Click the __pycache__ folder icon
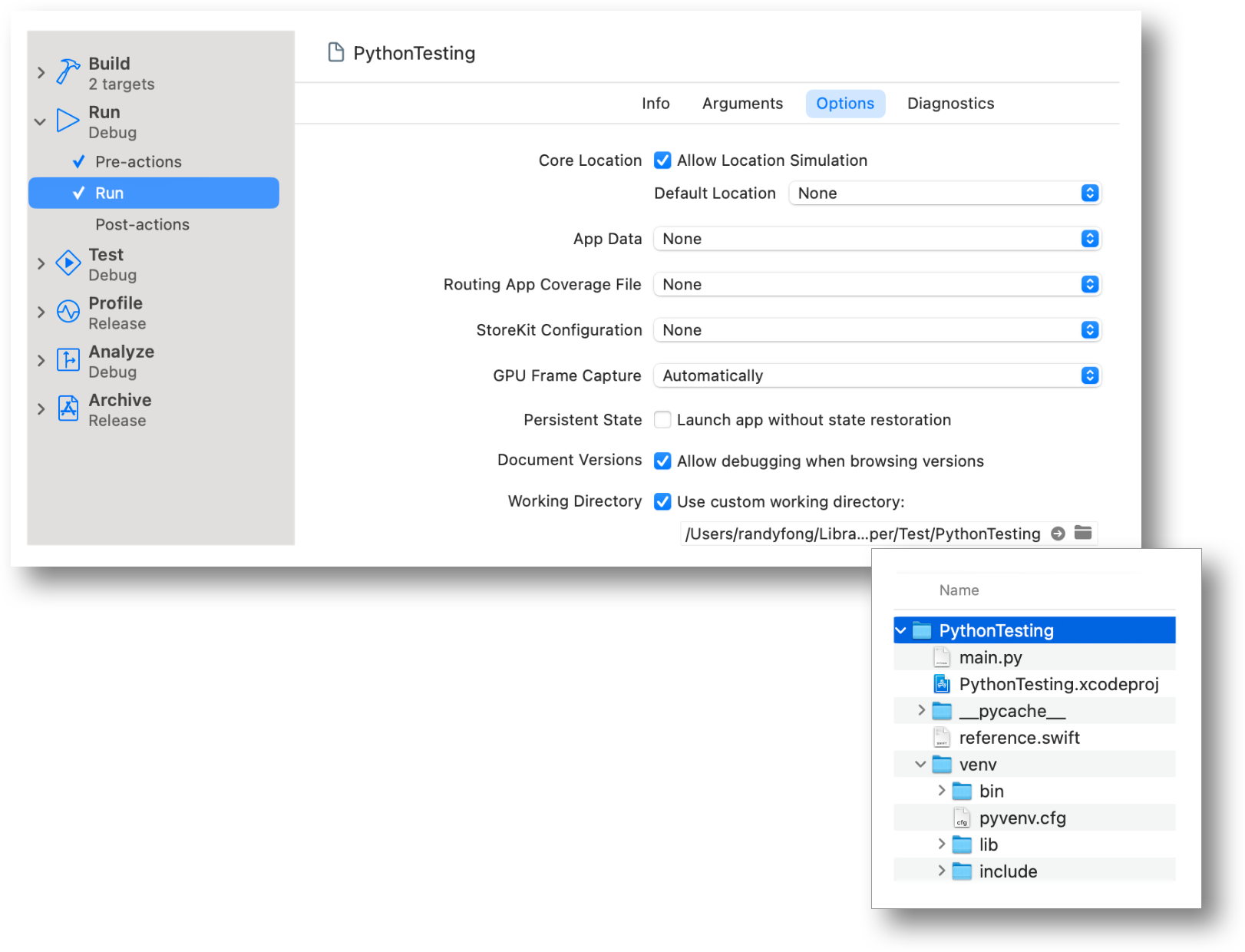The image size is (1245, 952). coord(942,711)
